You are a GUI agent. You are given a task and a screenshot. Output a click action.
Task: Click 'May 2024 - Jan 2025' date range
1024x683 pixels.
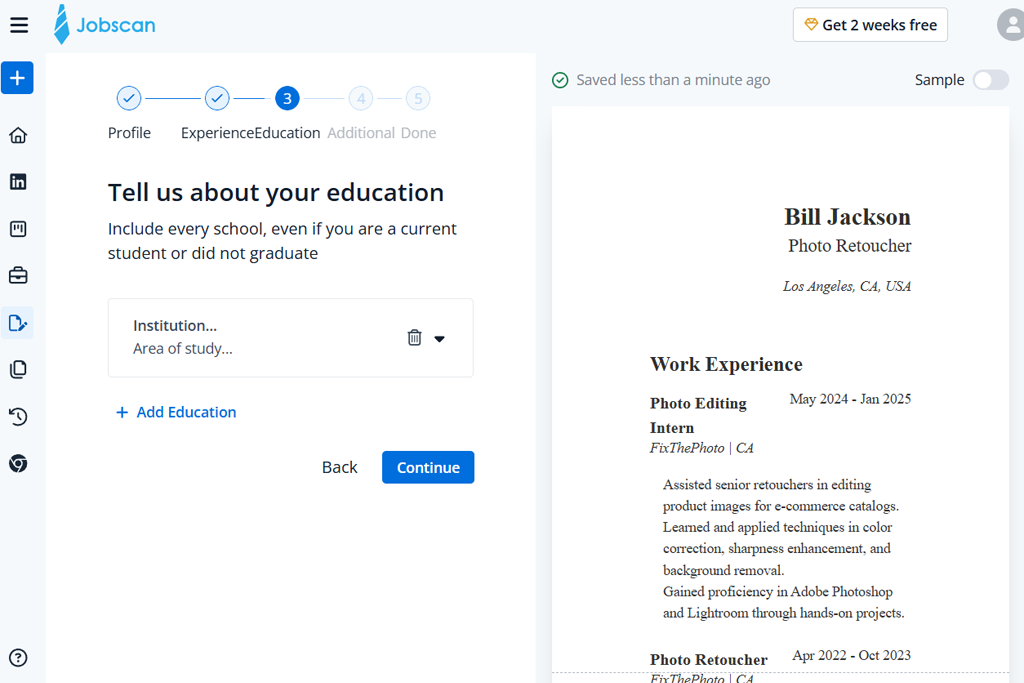[x=850, y=399]
